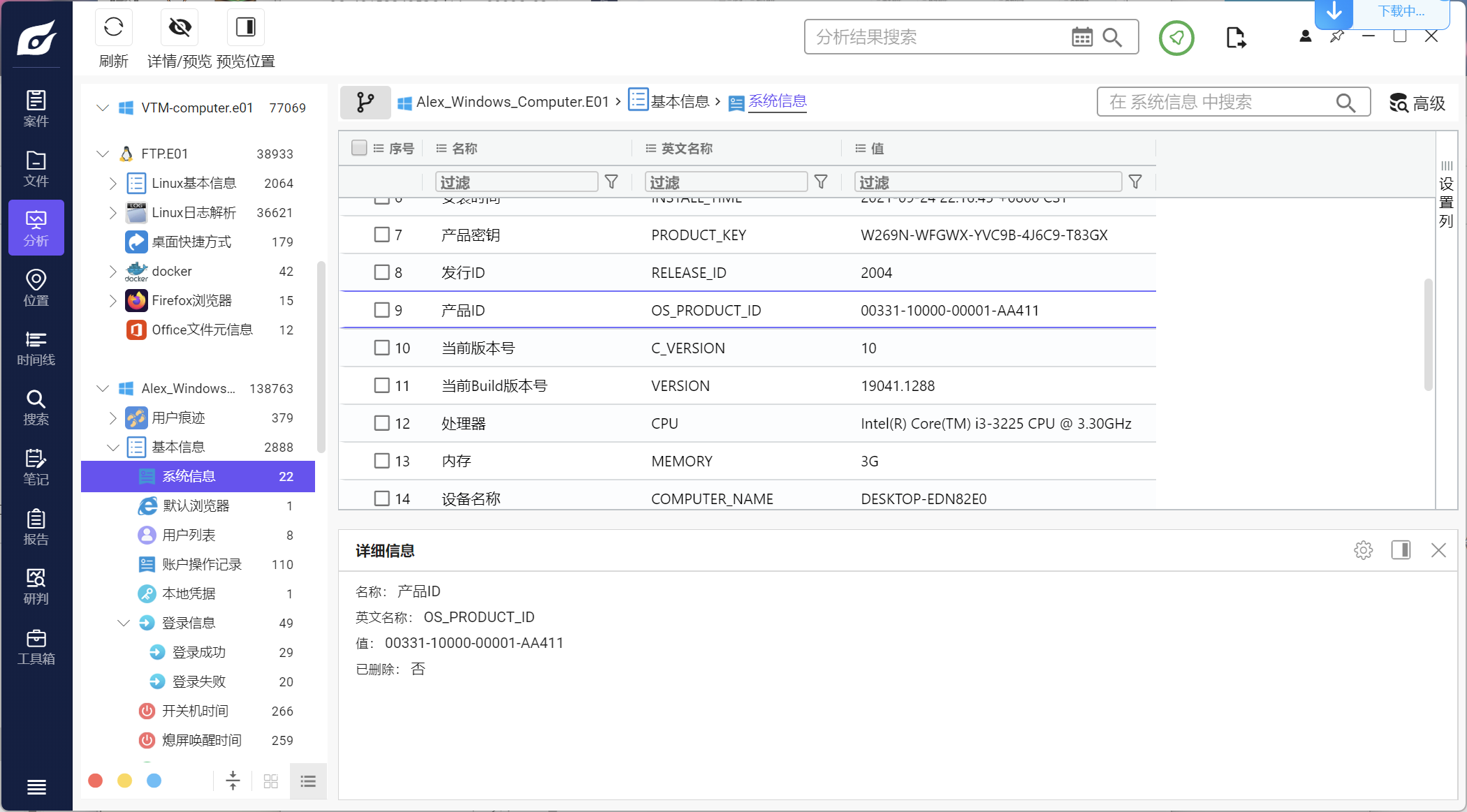Open the 研判 sidebar section
The height and width of the screenshot is (812, 1467).
pyautogui.click(x=36, y=586)
